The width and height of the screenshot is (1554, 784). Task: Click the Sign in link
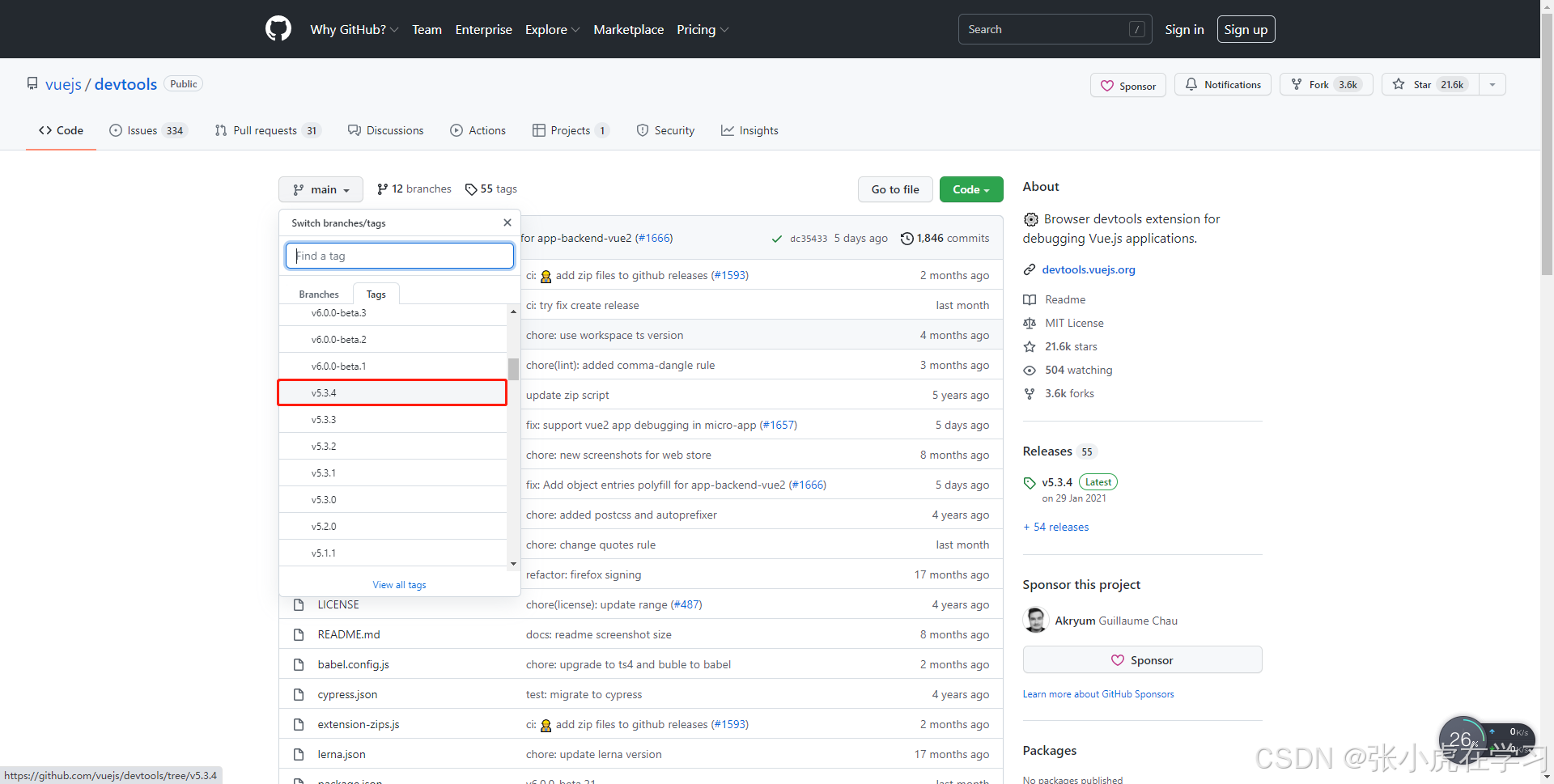point(1184,29)
